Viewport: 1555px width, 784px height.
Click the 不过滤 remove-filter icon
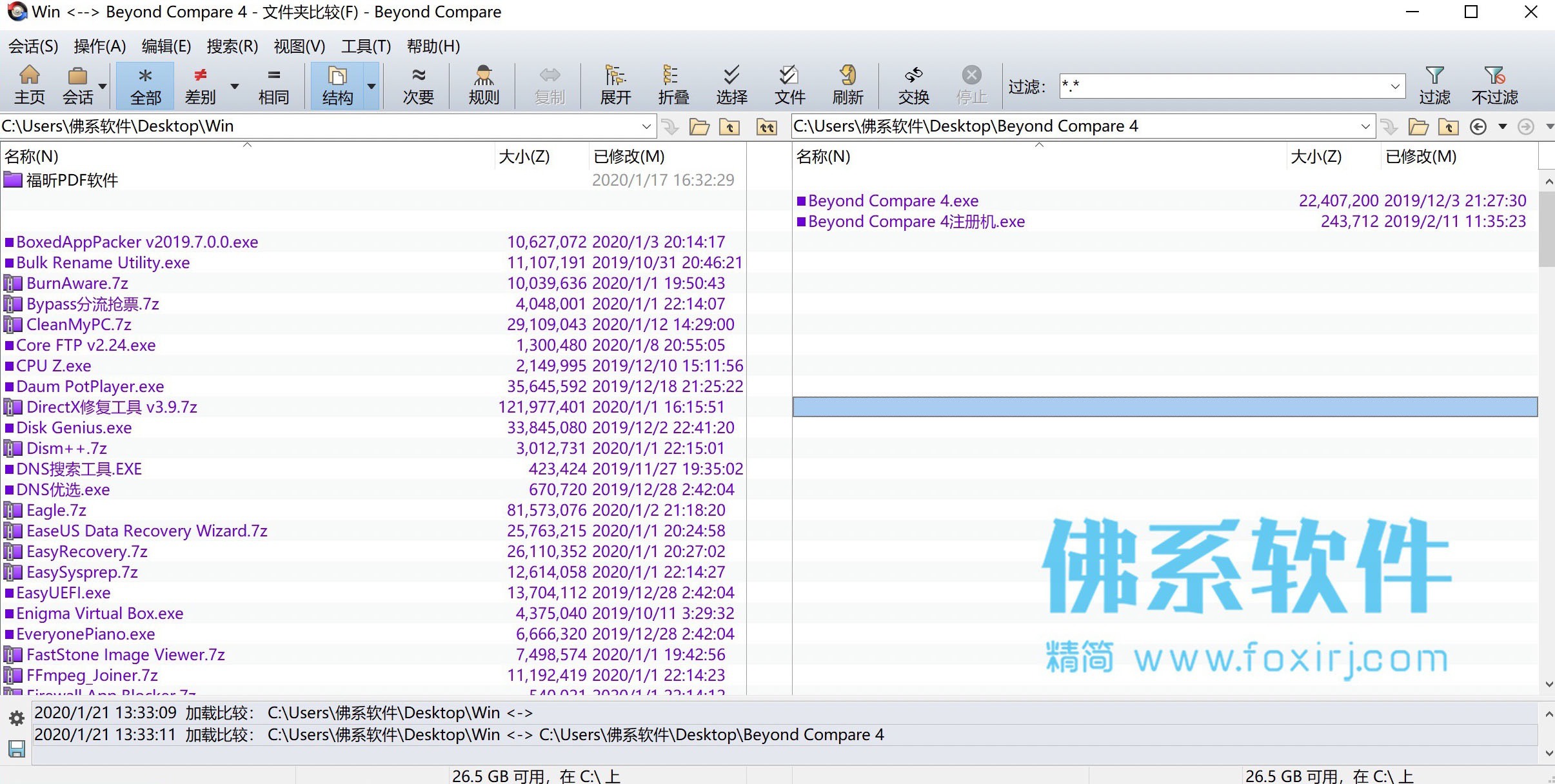coord(1494,85)
